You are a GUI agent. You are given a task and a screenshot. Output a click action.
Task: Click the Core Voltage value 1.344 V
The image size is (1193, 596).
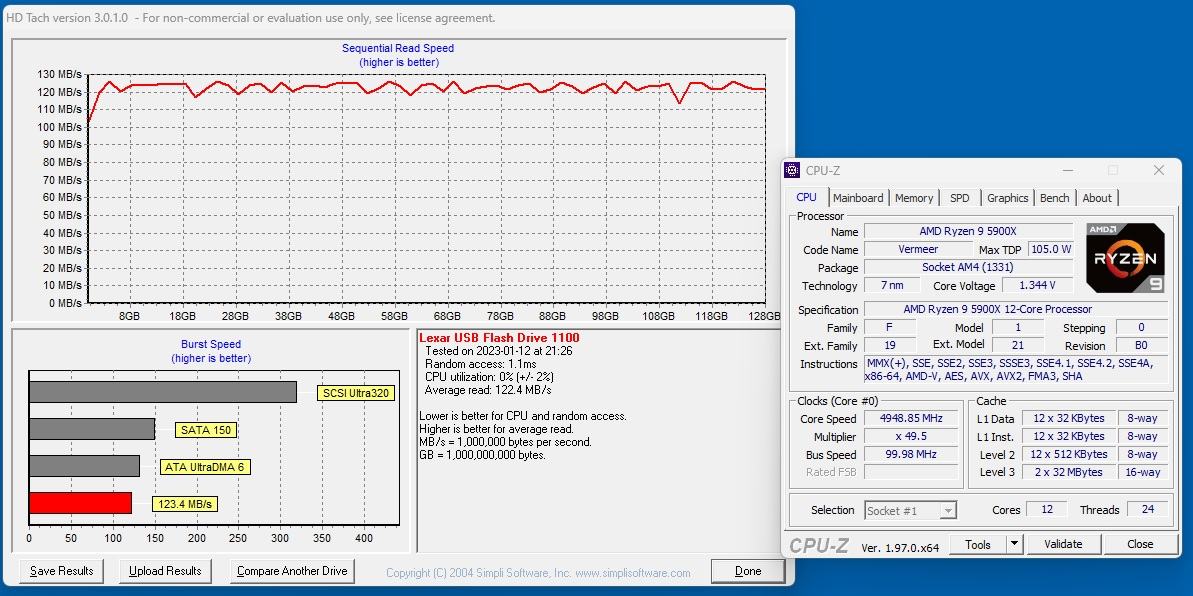[1037, 285]
